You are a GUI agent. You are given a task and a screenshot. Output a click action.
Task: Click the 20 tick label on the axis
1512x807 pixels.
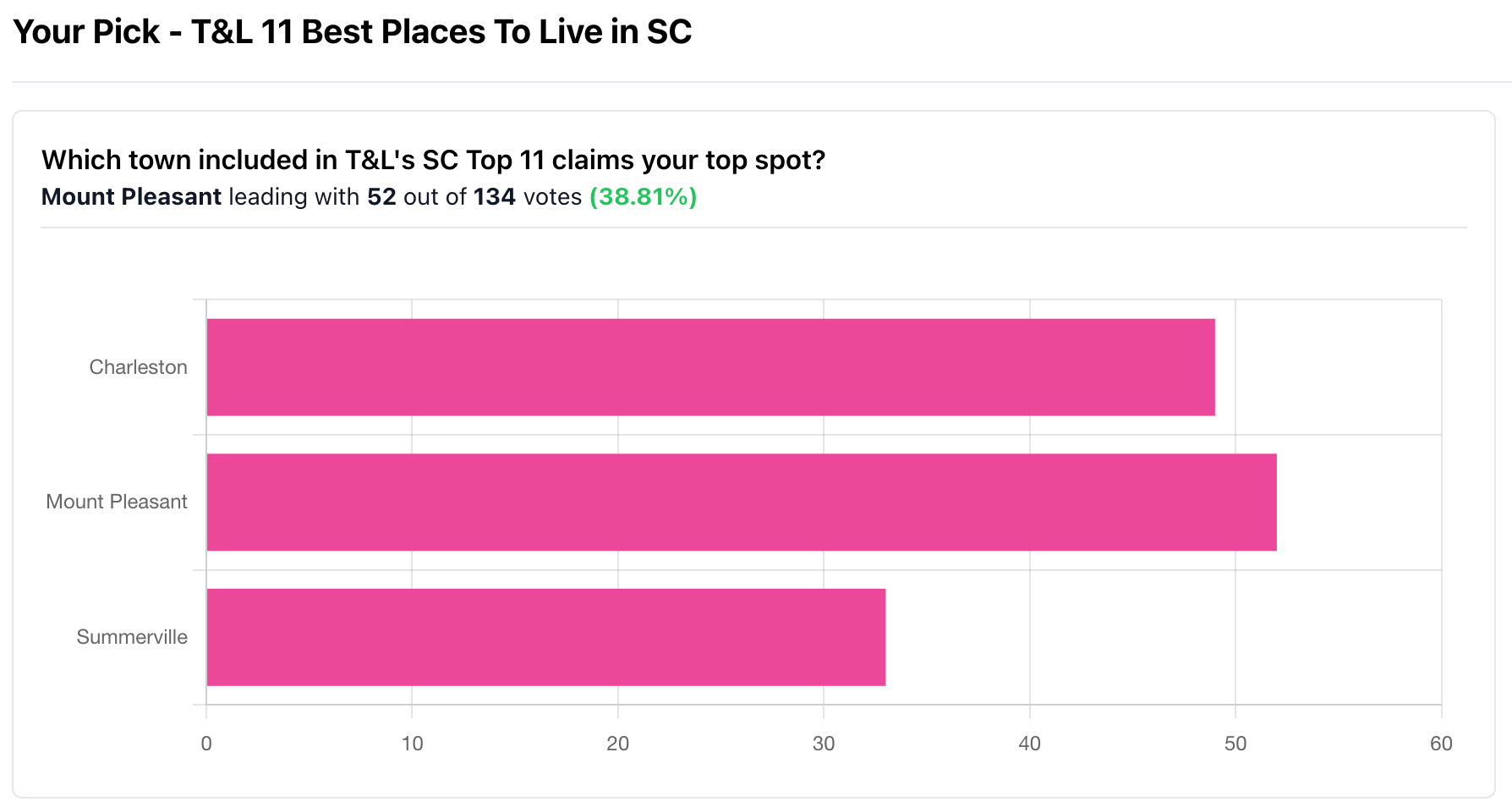(618, 744)
